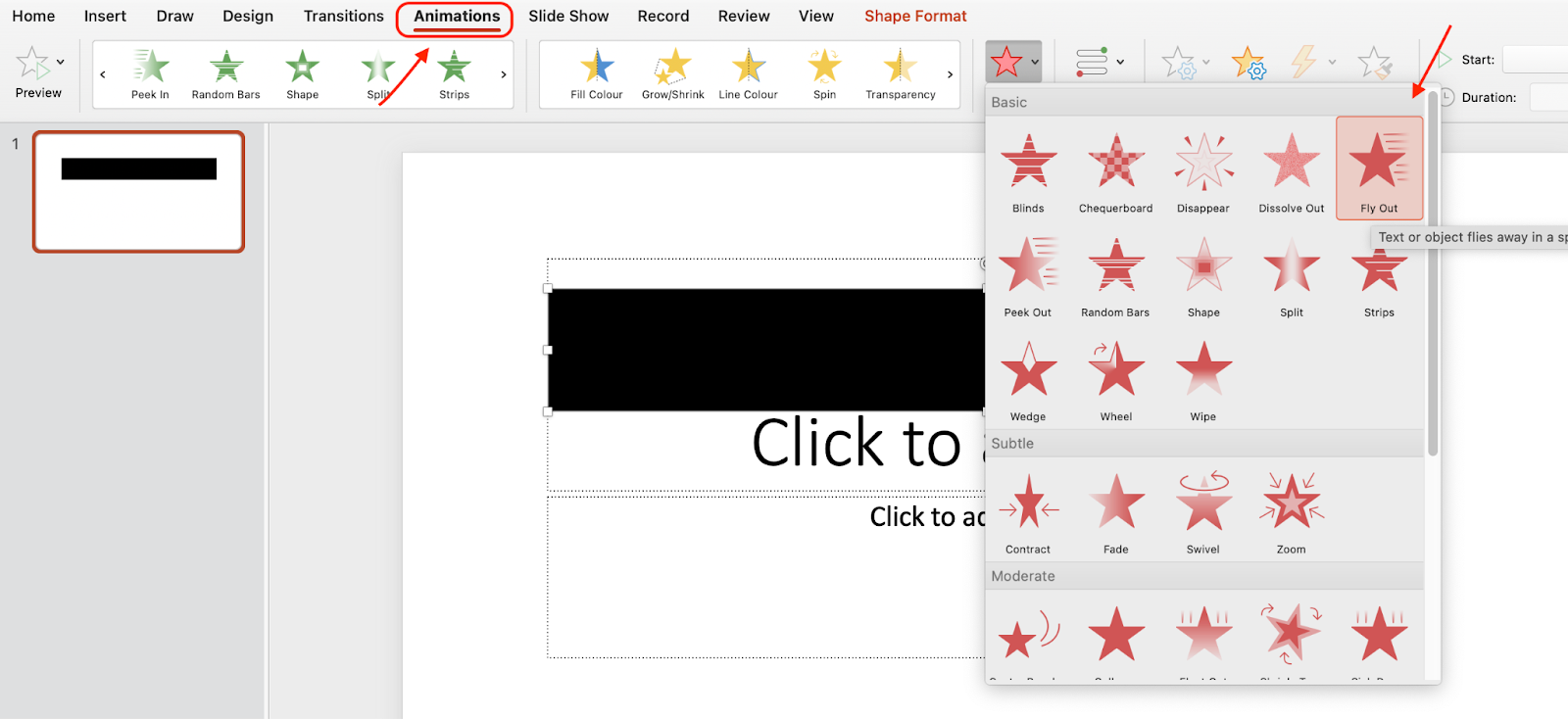The height and width of the screenshot is (719, 1568).
Task: Apply the Wheel exit effect
Action: [x=1115, y=380]
